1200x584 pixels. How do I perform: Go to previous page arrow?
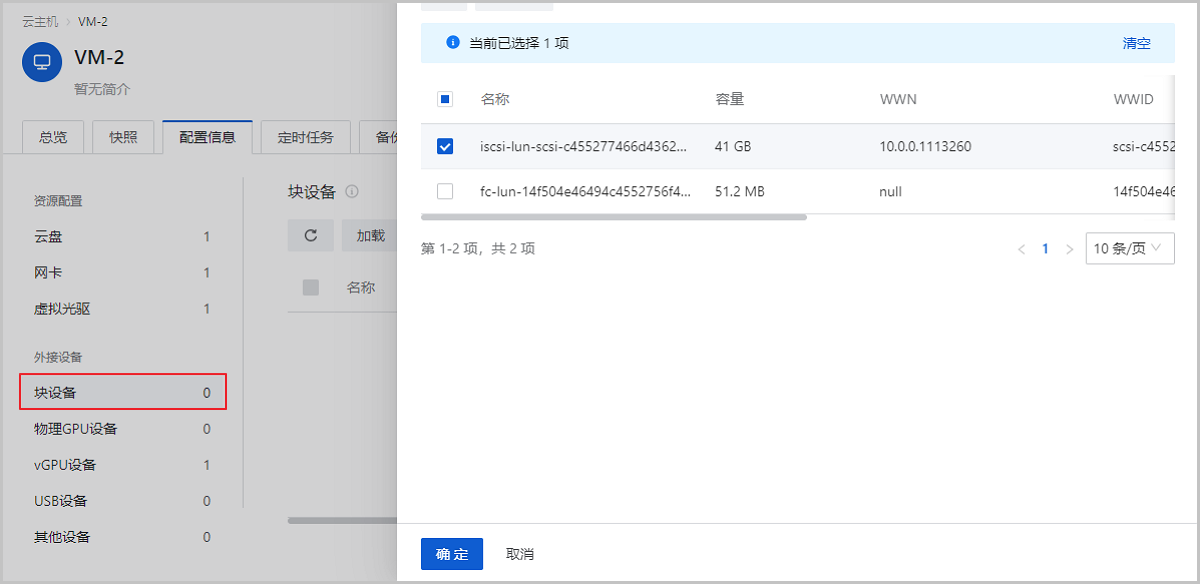[x=1021, y=249]
